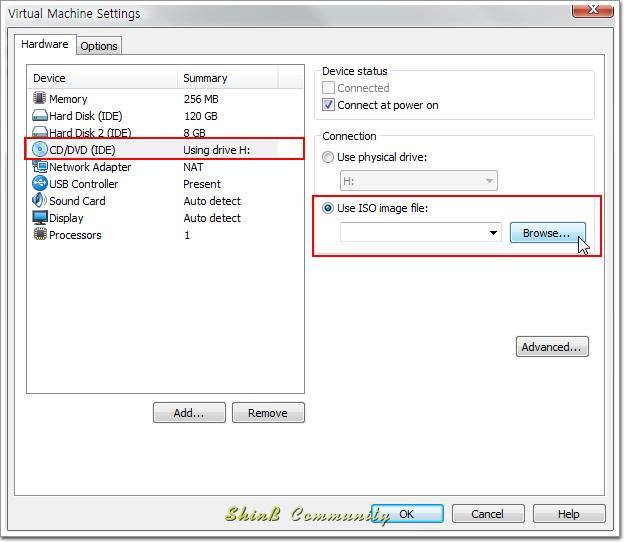
Task: Click the Using drive H: summary
Action: pos(216,150)
